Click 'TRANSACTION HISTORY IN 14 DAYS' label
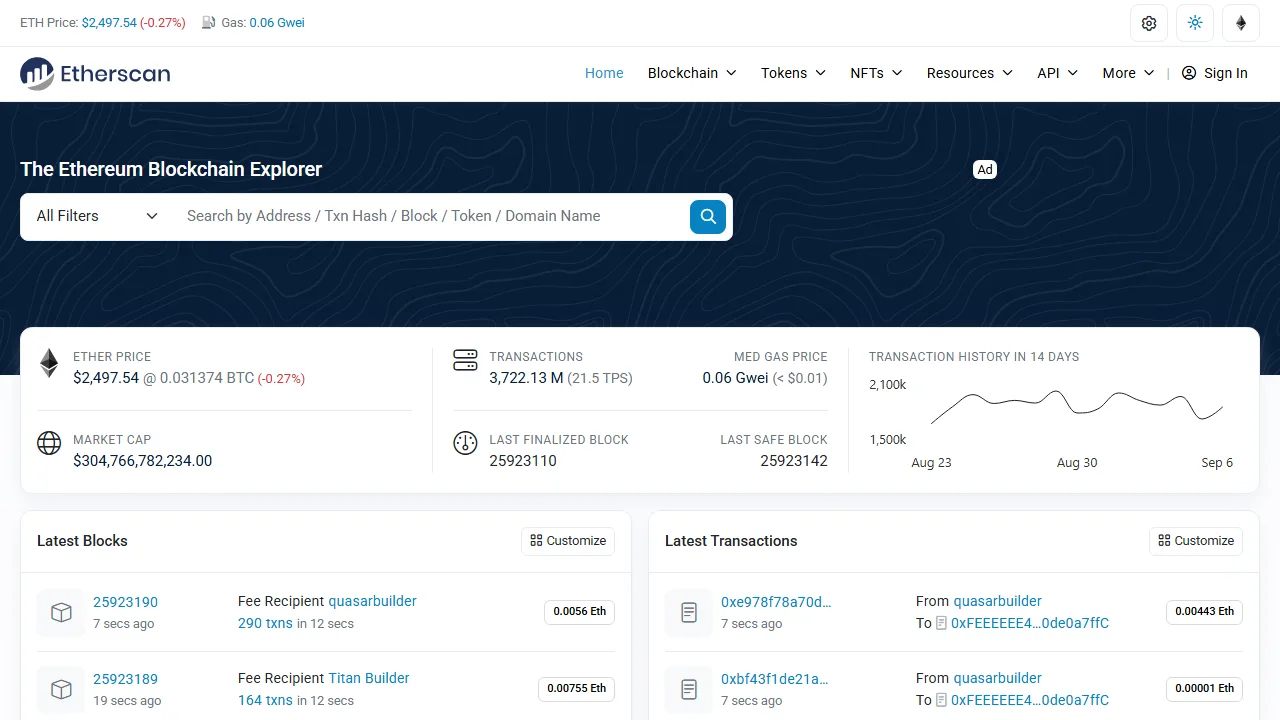Image resolution: width=1280 pixels, height=720 pixels. tap(974, 357)
